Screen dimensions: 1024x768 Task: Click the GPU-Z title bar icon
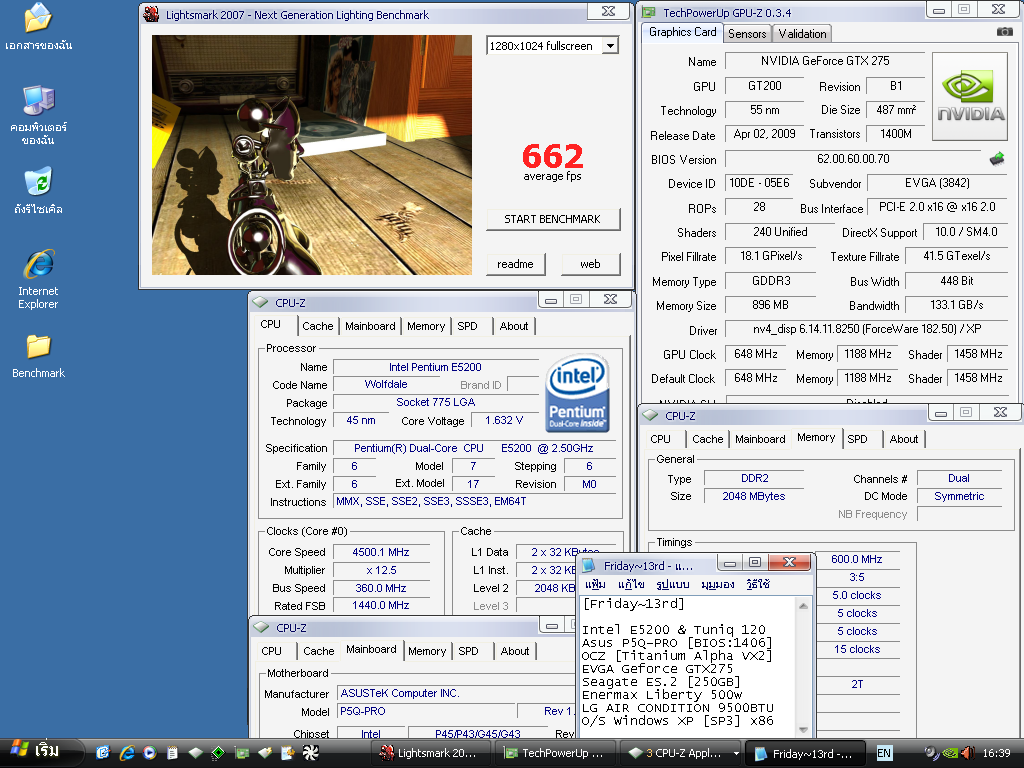(648, 12)
